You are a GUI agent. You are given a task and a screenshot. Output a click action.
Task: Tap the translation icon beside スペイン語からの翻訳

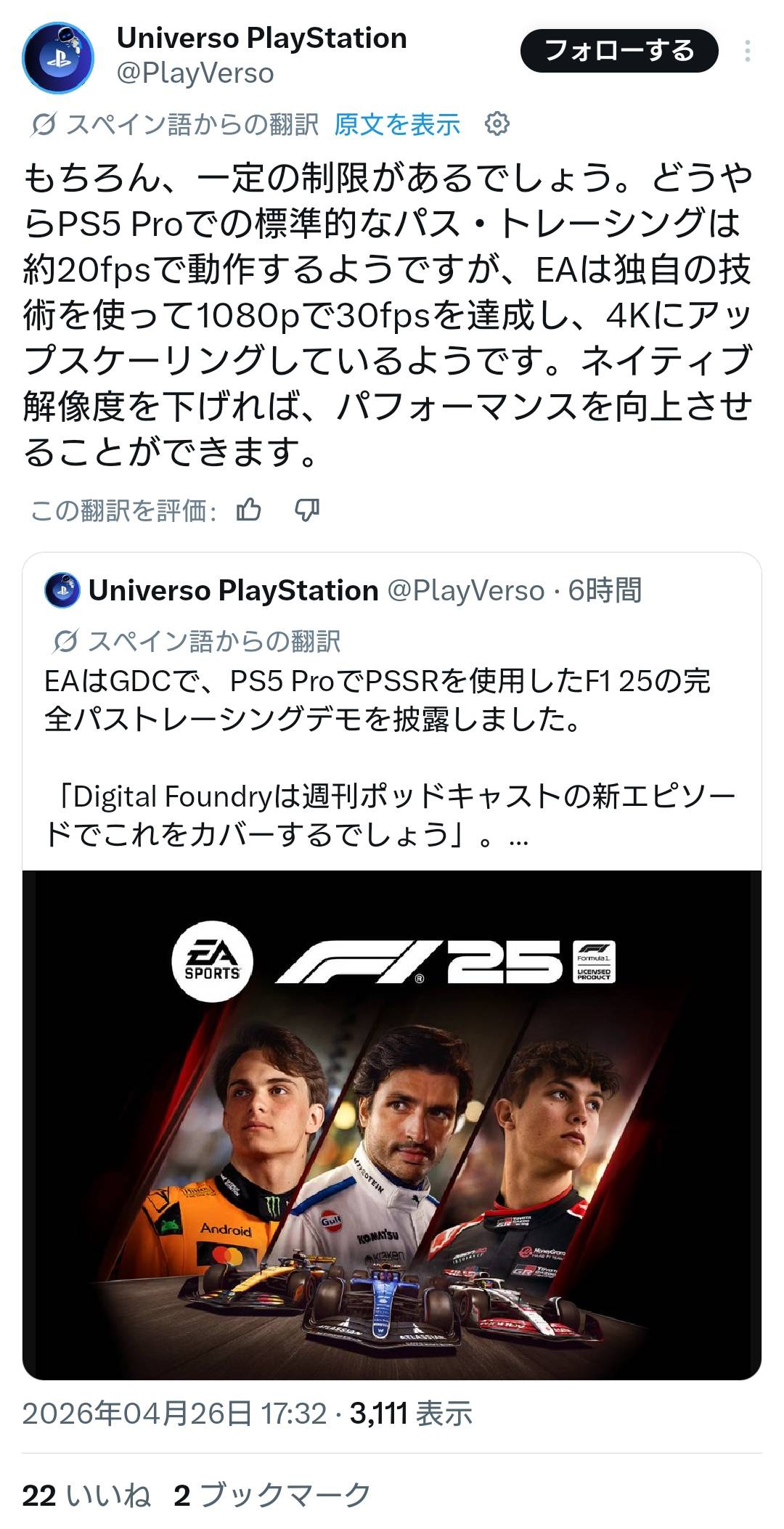click(x=43, y=125)
